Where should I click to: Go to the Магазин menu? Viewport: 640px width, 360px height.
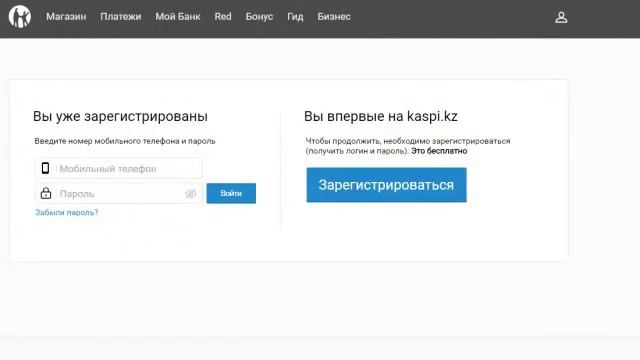click(66, 17)
